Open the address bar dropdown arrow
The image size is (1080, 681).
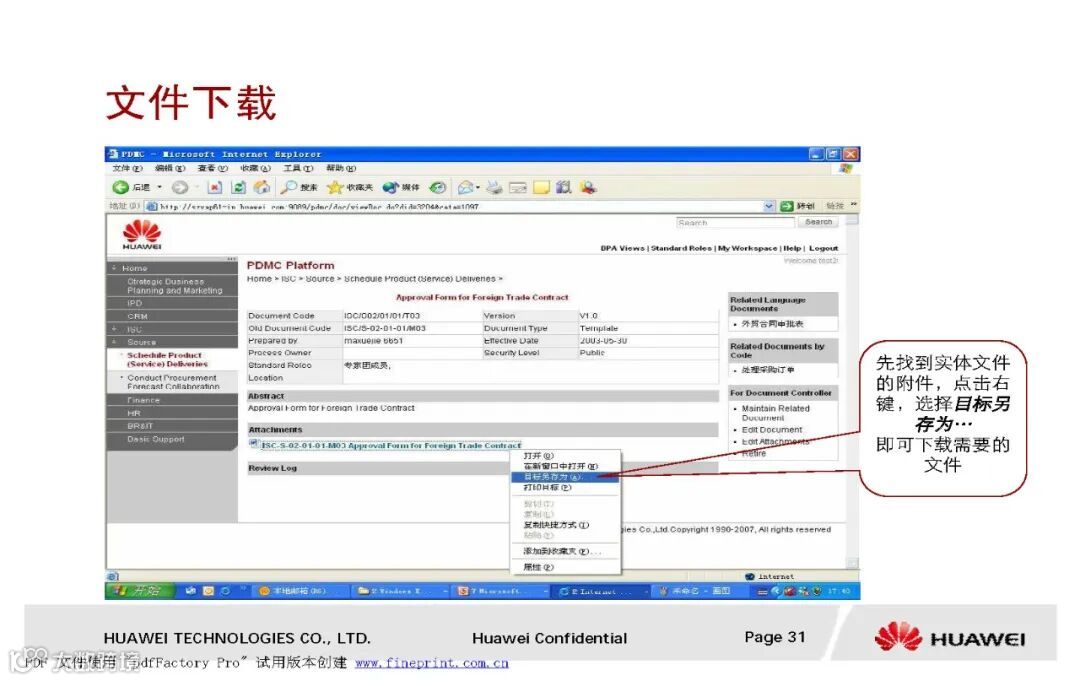(x=769, y=206)
